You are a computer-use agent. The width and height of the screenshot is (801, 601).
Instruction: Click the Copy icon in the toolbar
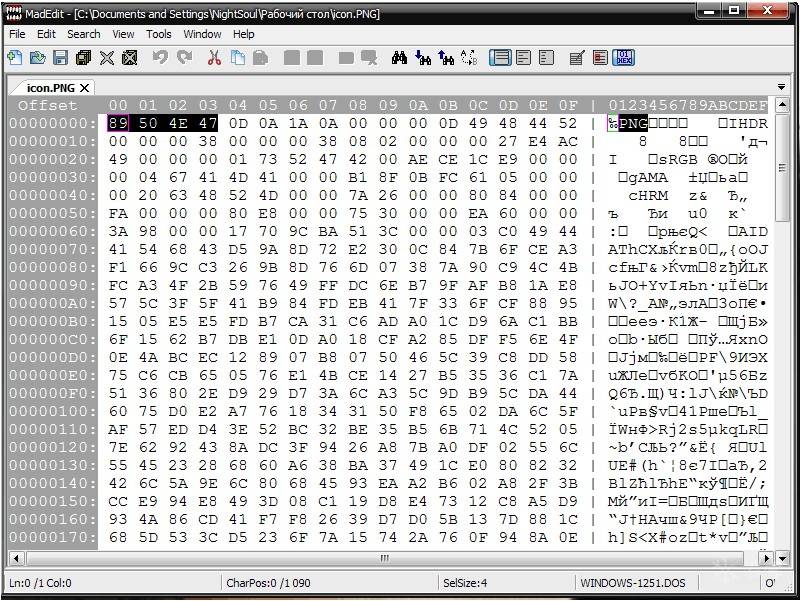238,58
